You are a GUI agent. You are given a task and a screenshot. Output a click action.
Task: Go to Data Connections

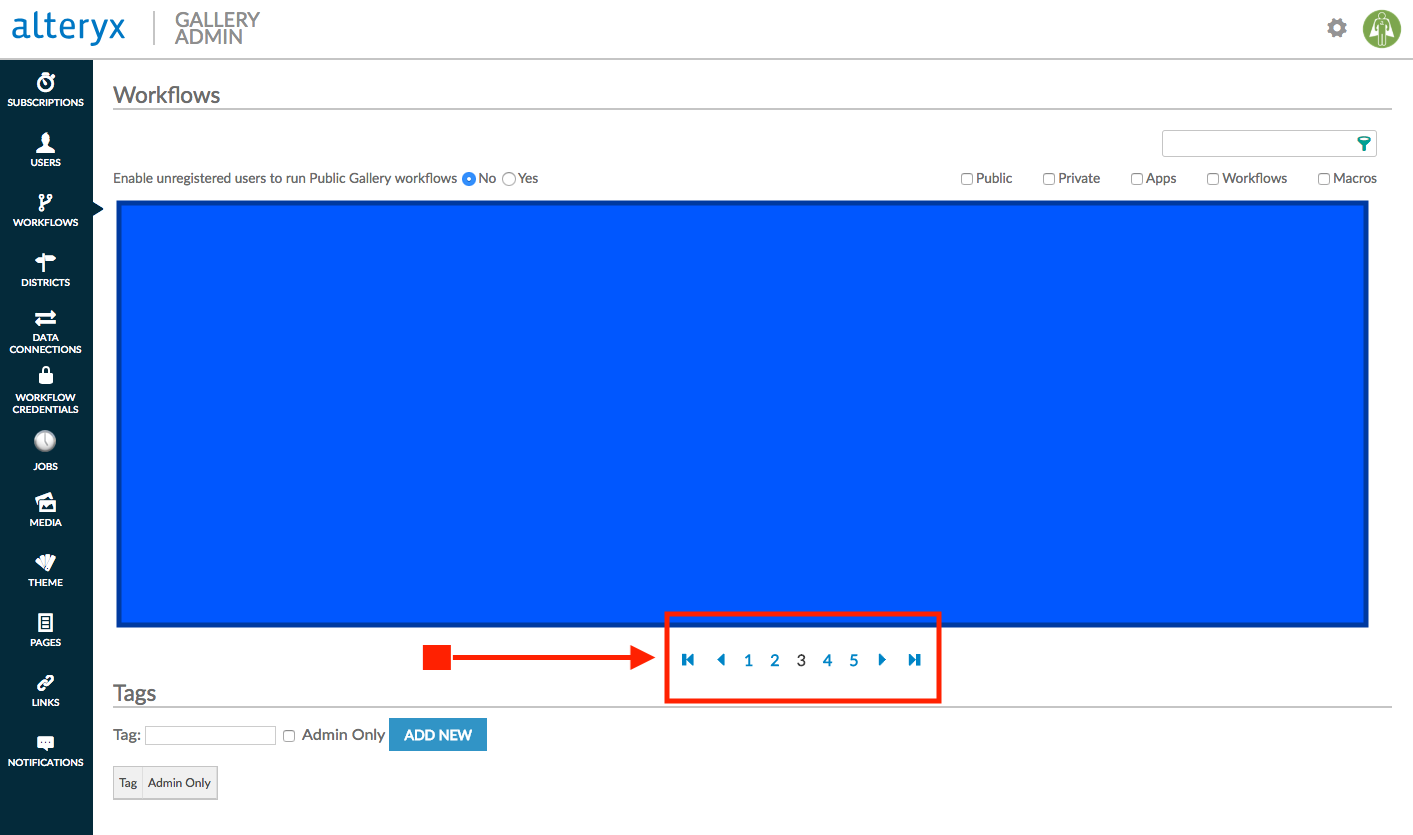pyautogui.click(x=45, y=330)
